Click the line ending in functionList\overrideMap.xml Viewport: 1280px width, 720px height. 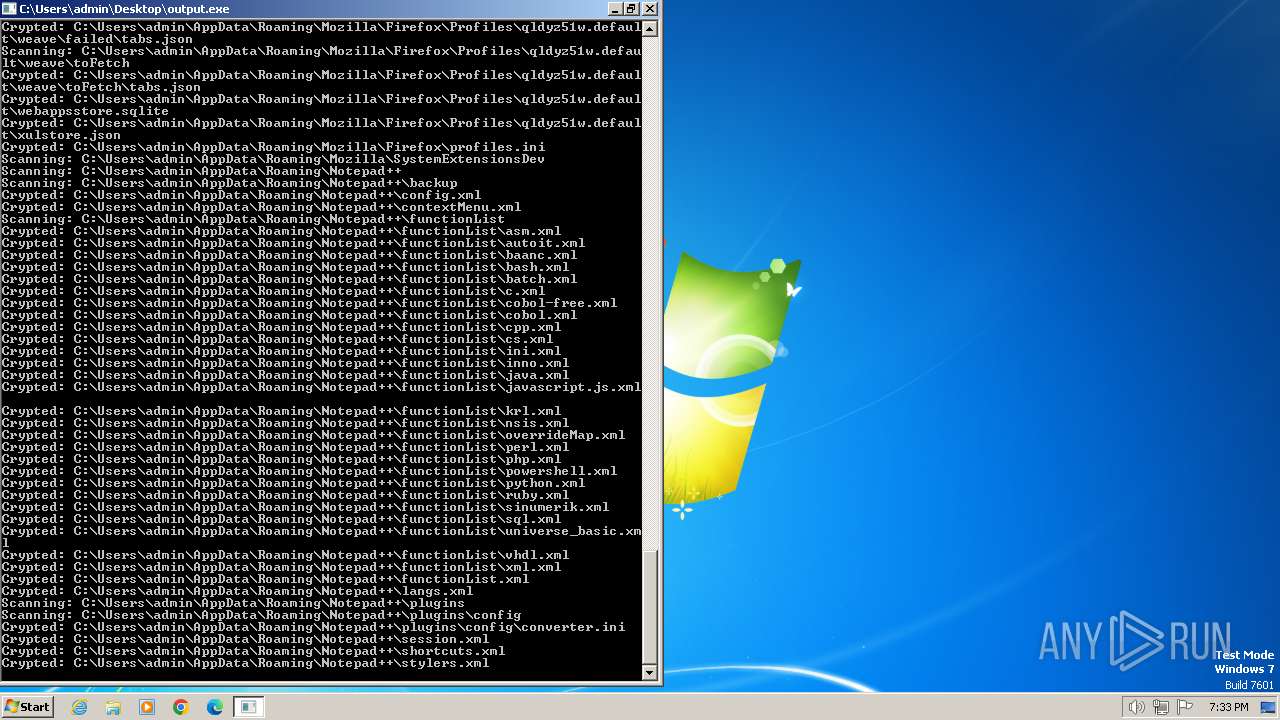point(313,435)
